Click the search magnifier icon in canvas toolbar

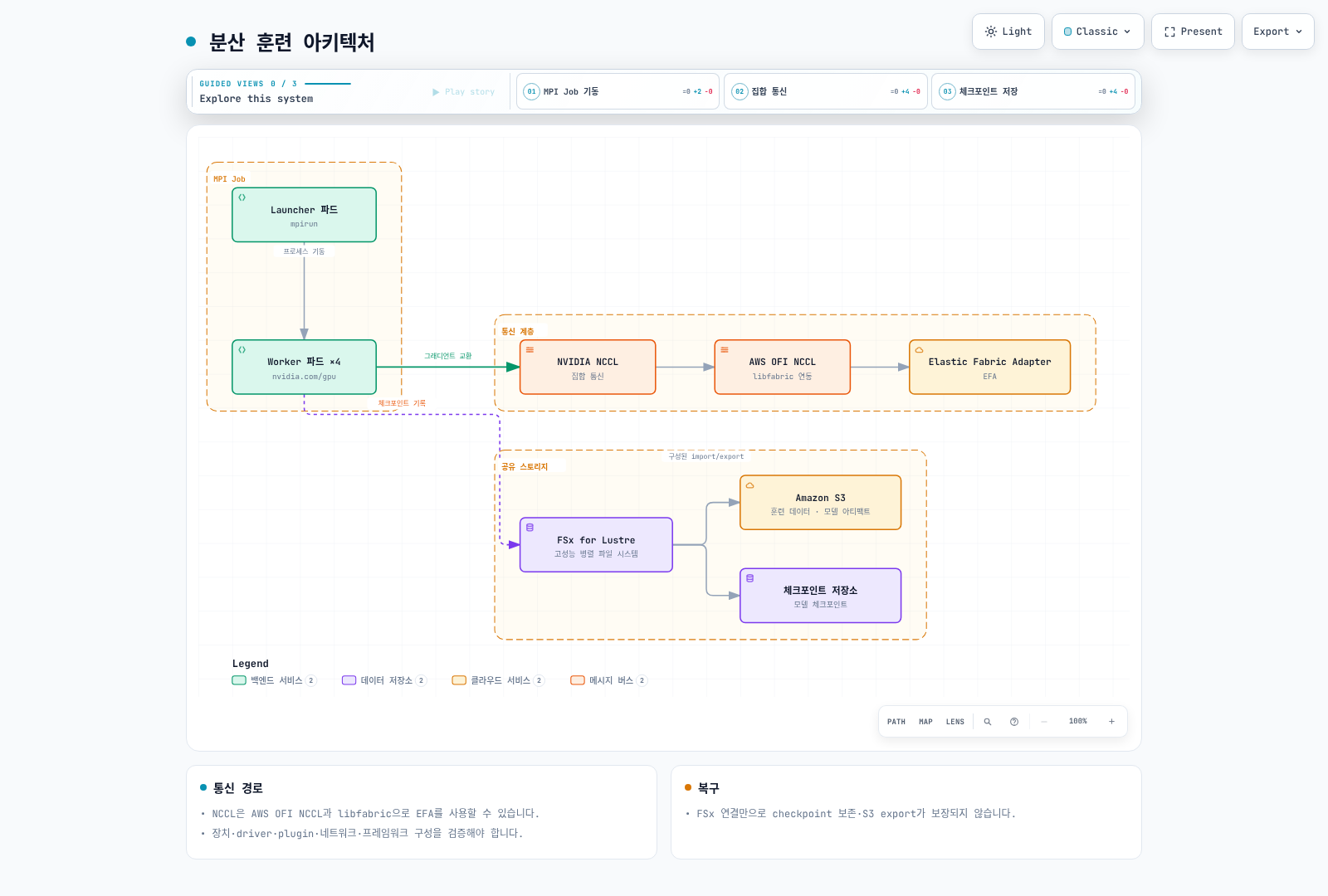tap(988, 722)
